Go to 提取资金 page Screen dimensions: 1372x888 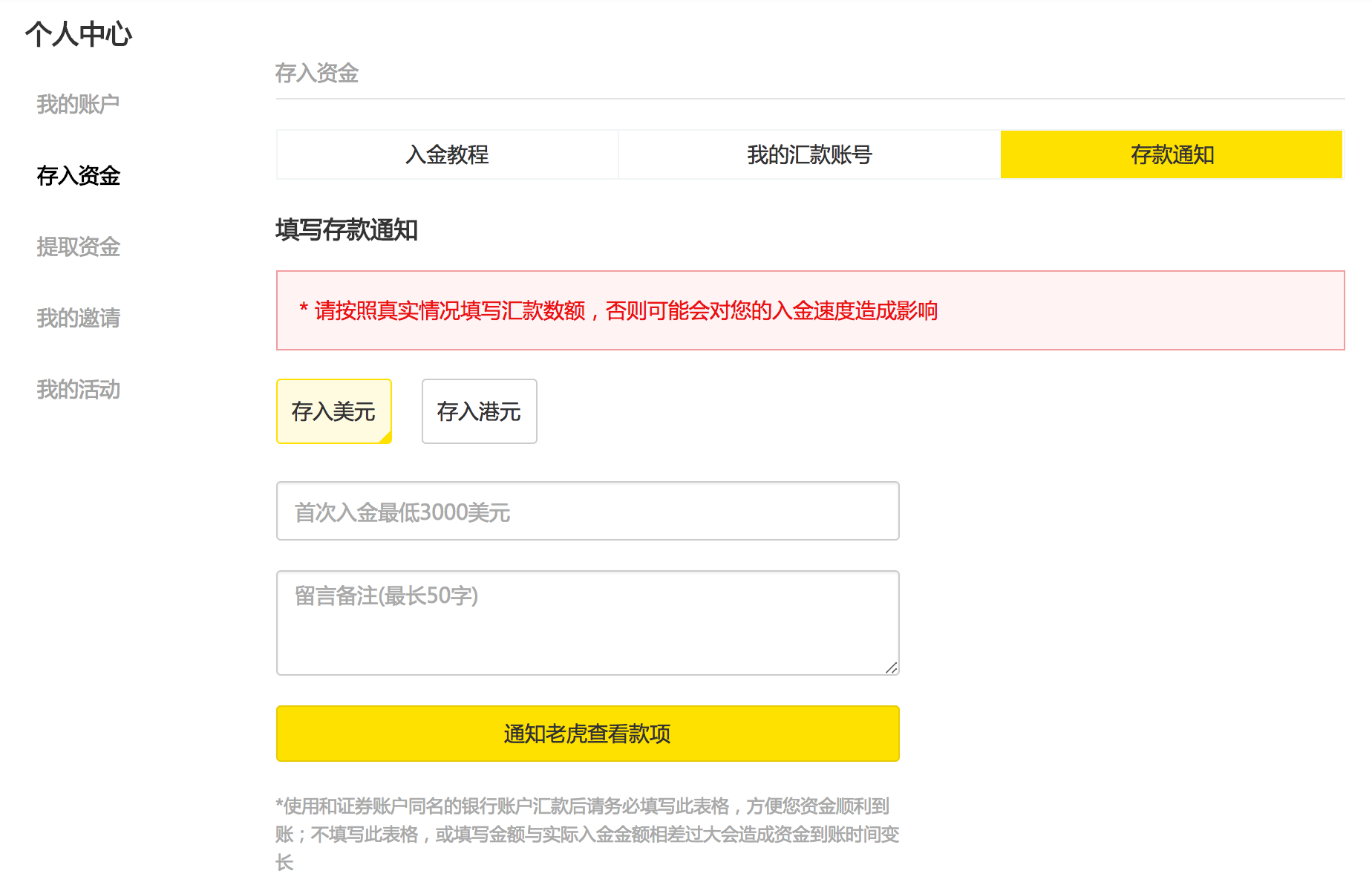(78, 247)
